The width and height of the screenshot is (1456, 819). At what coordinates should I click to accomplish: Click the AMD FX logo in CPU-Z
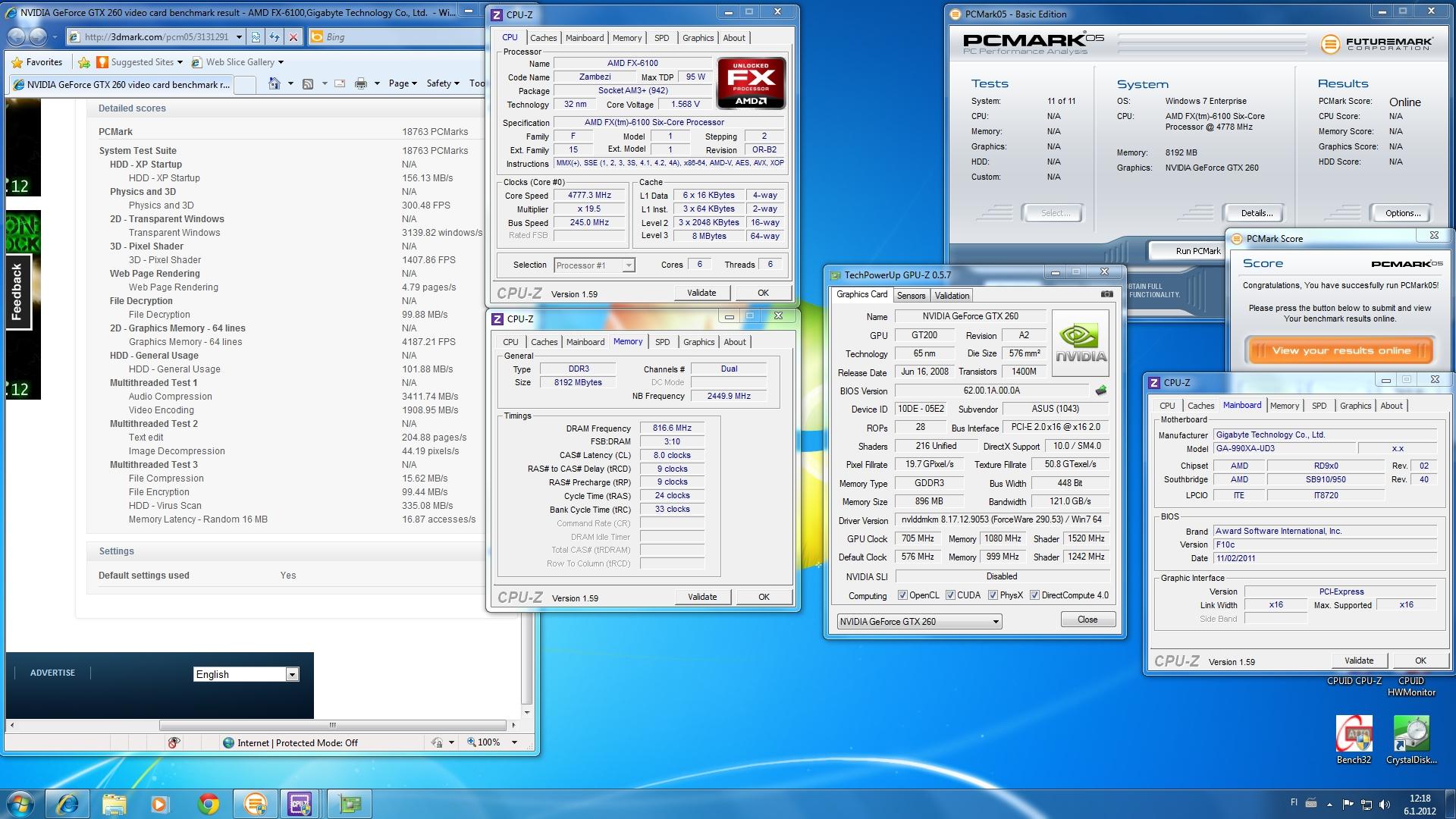coord(751,83)
